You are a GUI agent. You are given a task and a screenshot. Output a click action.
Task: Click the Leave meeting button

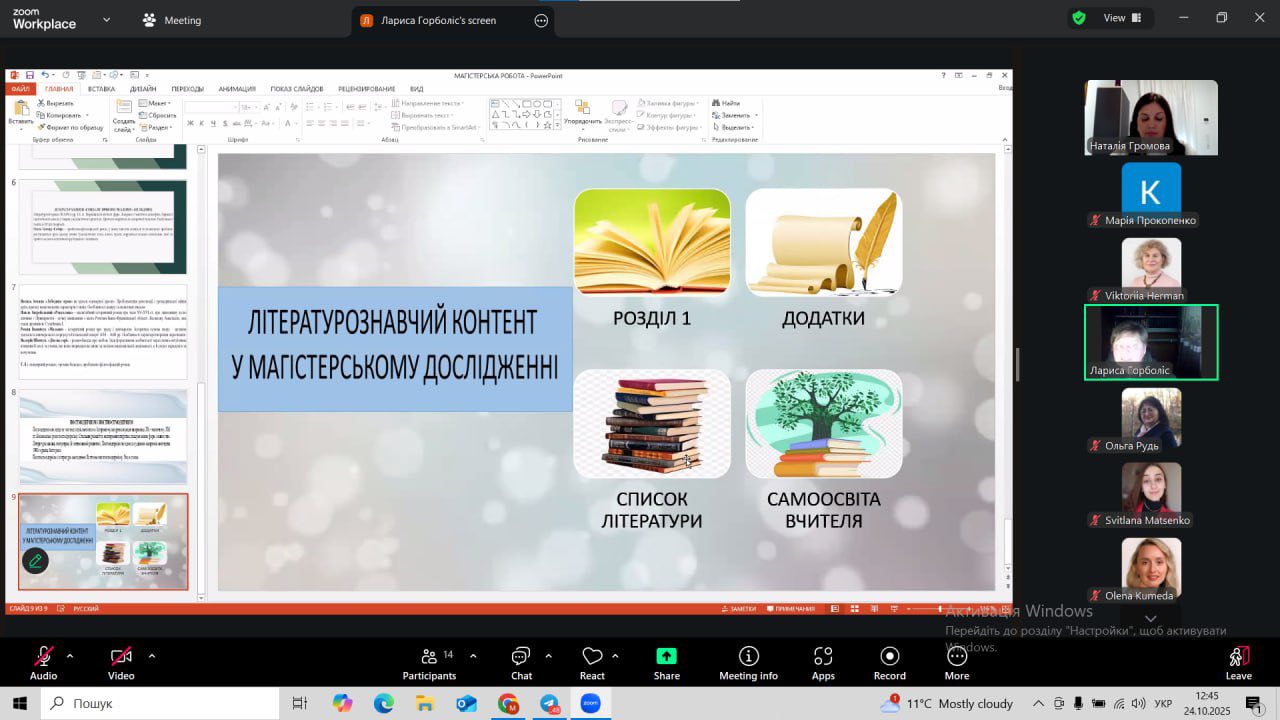(x=1238, y=662)
